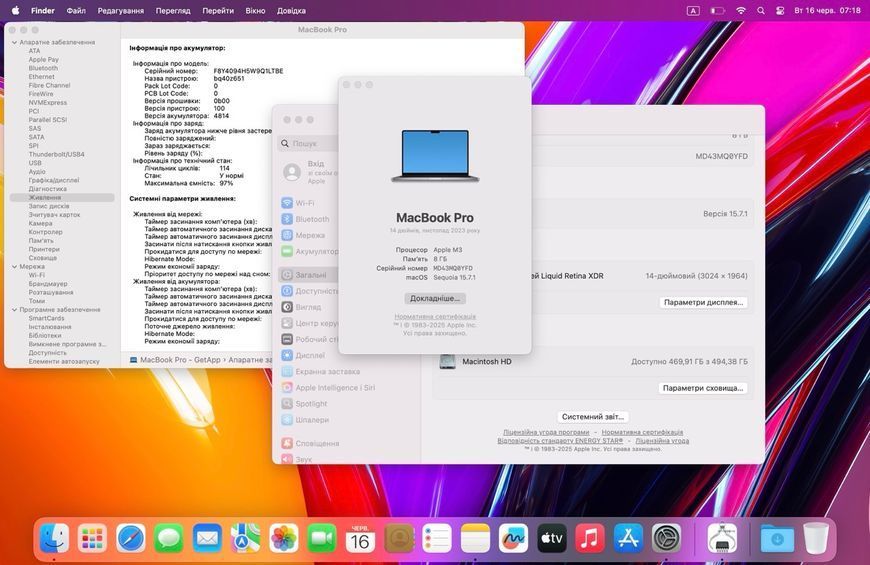
Task: Open Finder from the Dock
Action: (x=54, y=538)
